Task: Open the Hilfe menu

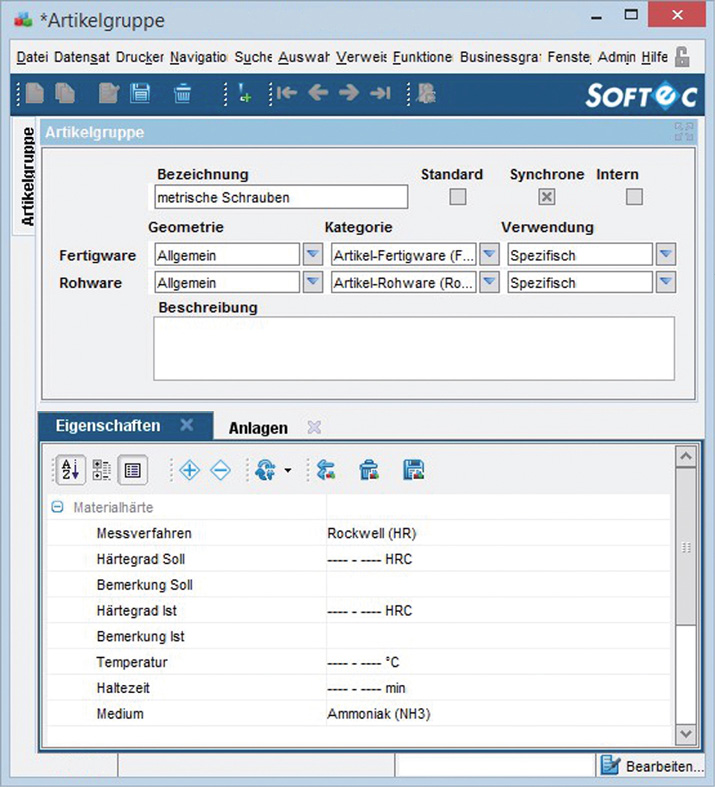Action: 654,57
